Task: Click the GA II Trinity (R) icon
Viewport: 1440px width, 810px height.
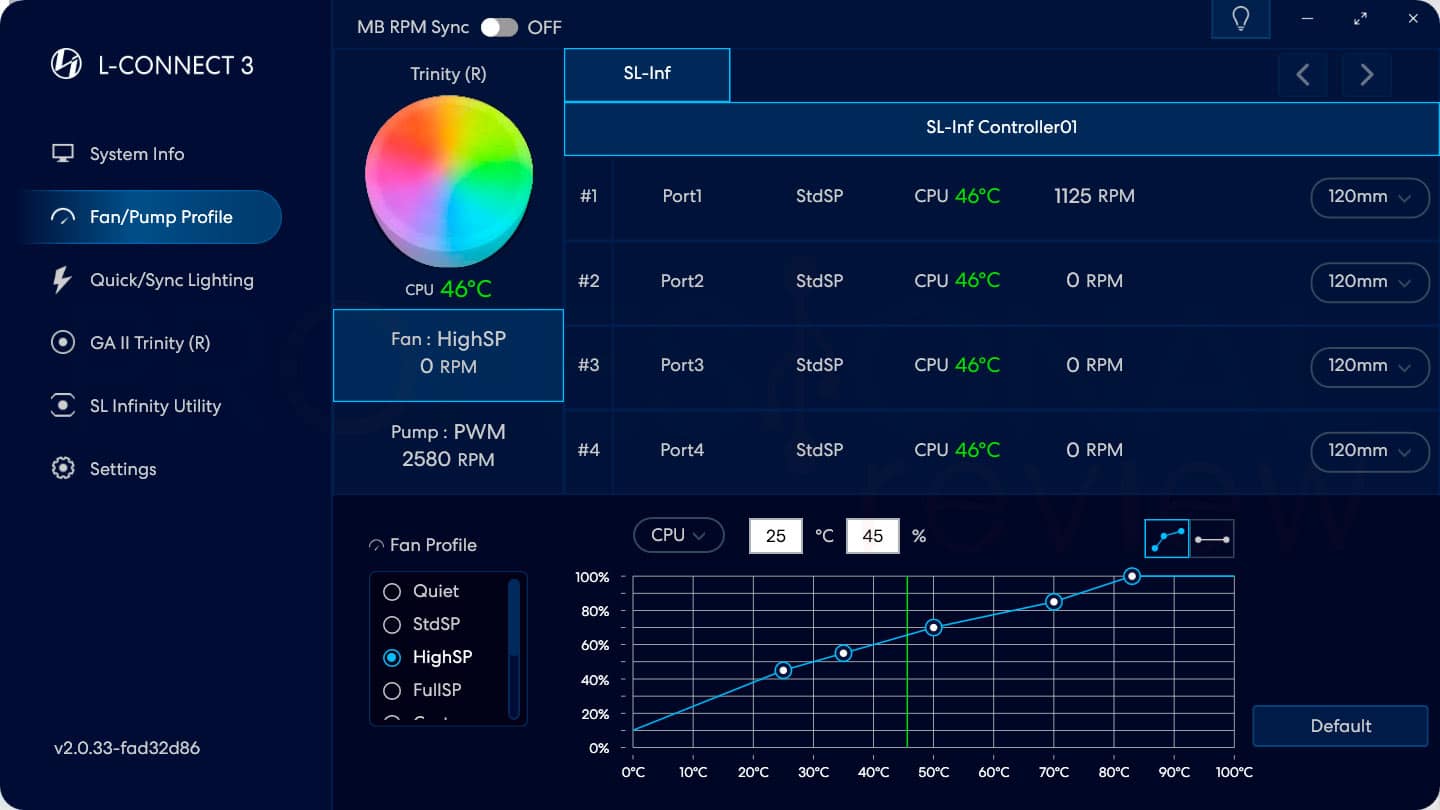Action: coord(63,343)
